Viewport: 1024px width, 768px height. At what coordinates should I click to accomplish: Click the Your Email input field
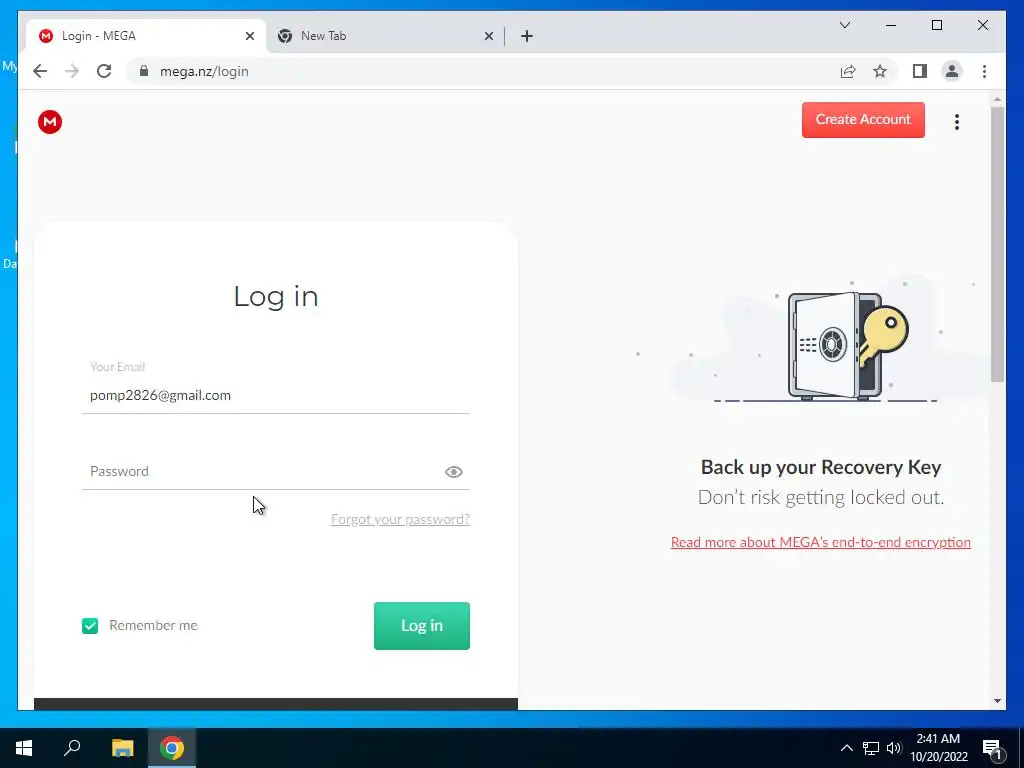point(276,395)
